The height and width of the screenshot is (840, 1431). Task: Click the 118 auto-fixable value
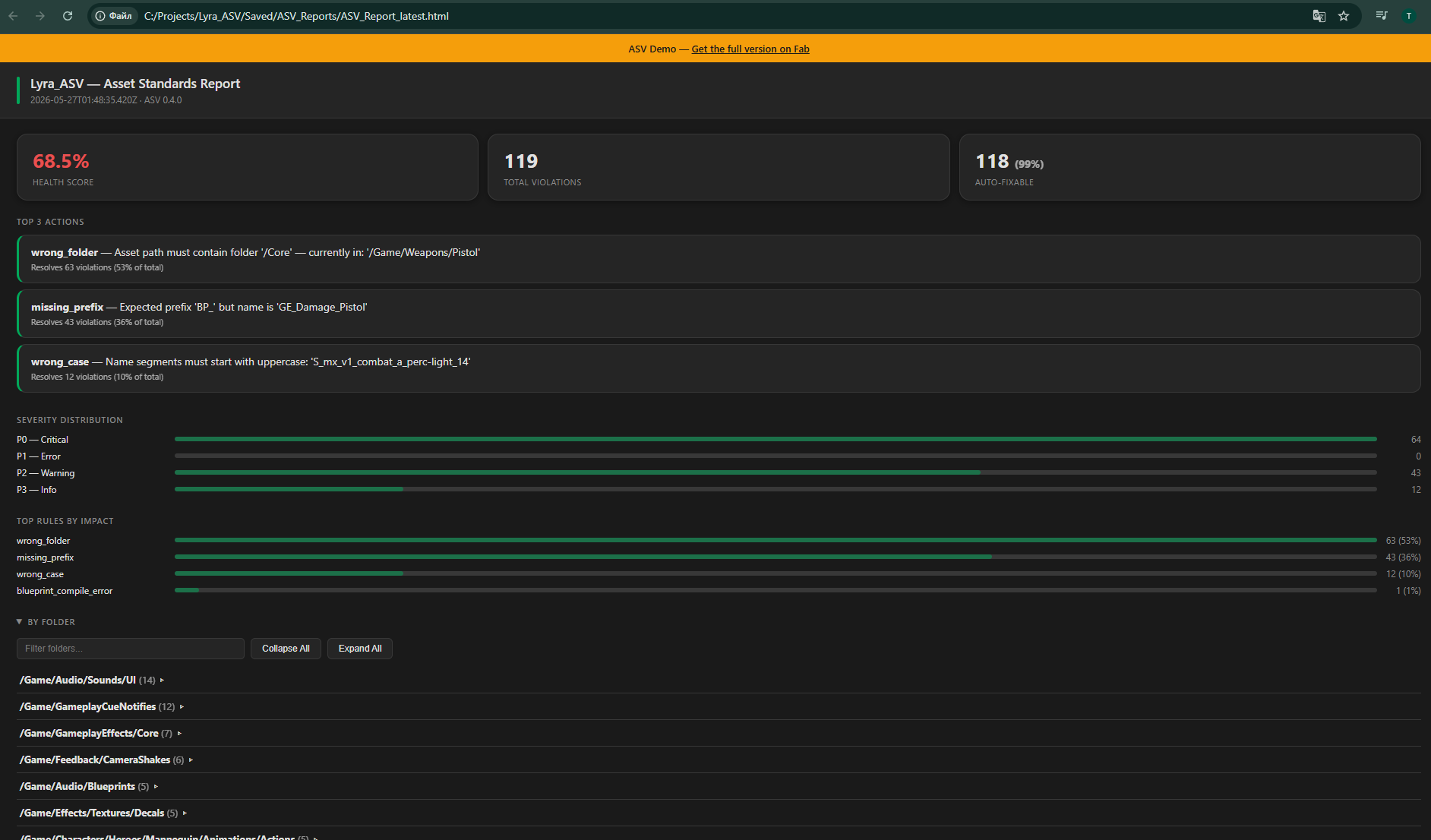pyautogui.click(x=992, y=161)
